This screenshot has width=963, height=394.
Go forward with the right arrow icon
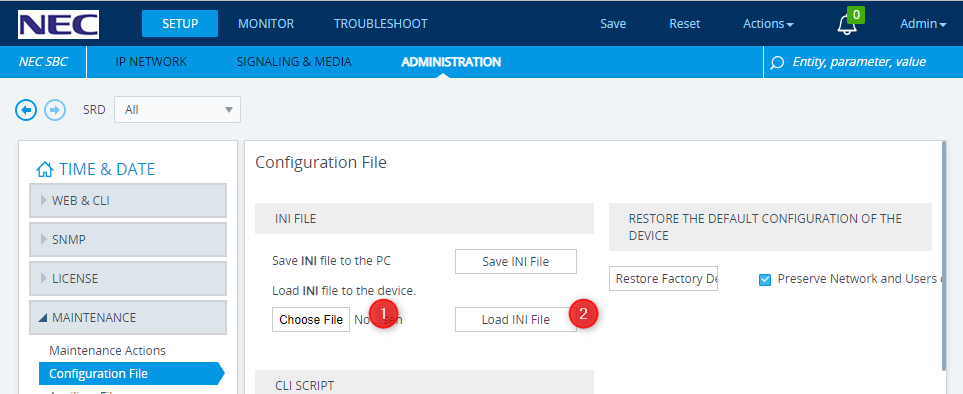(x=55, y=110)
